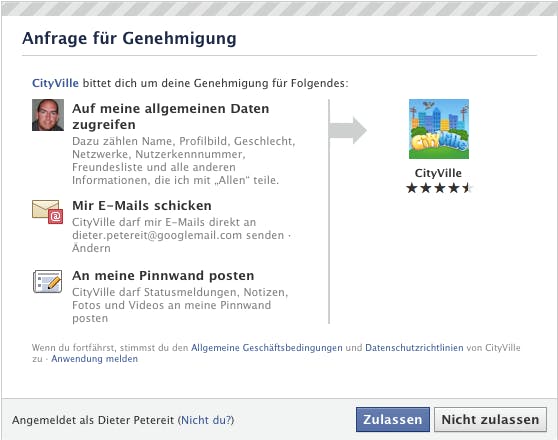Click the Anfrage für Genehmigung title

coord(129,38)
